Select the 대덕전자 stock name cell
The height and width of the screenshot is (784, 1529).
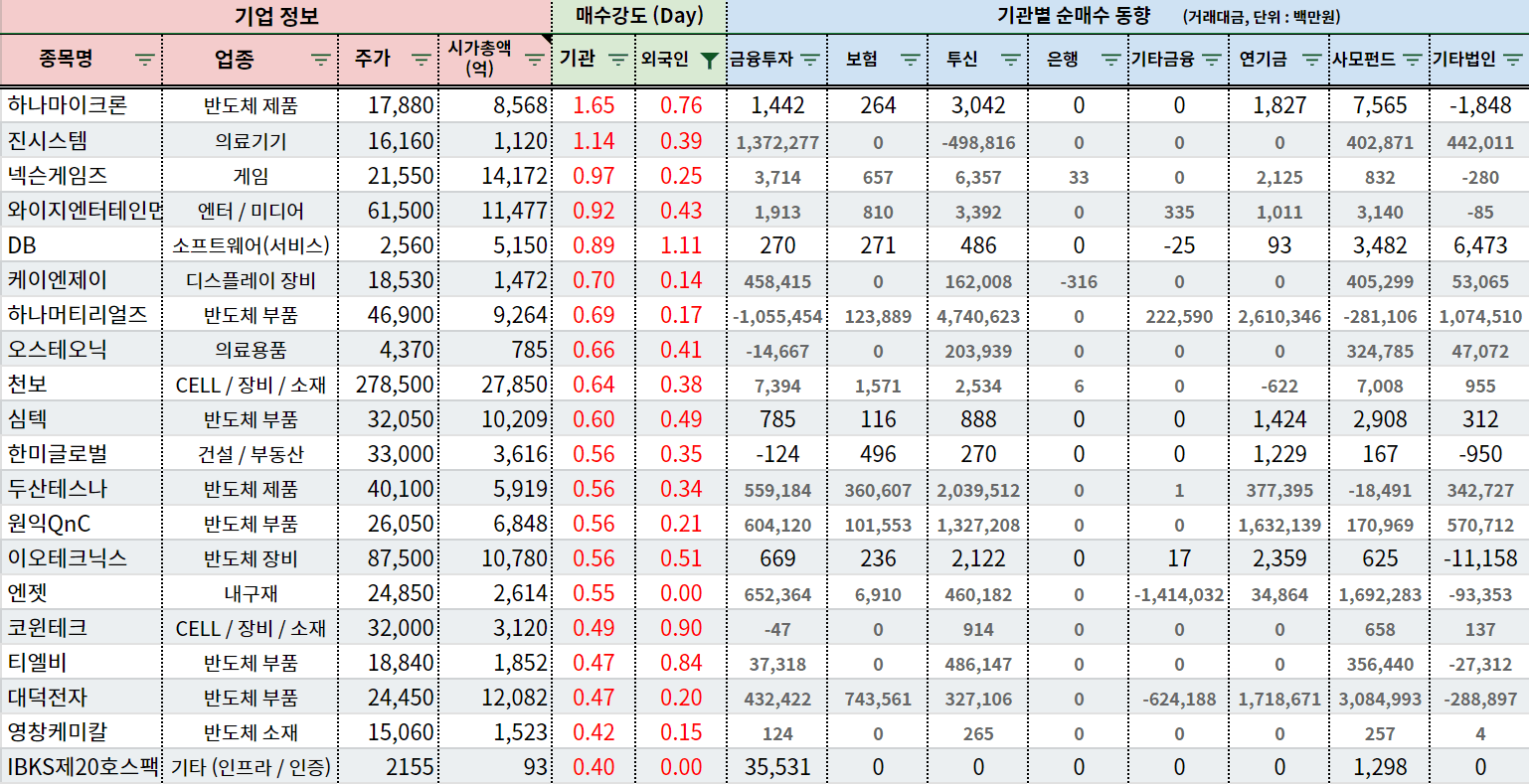coord(81,697)
